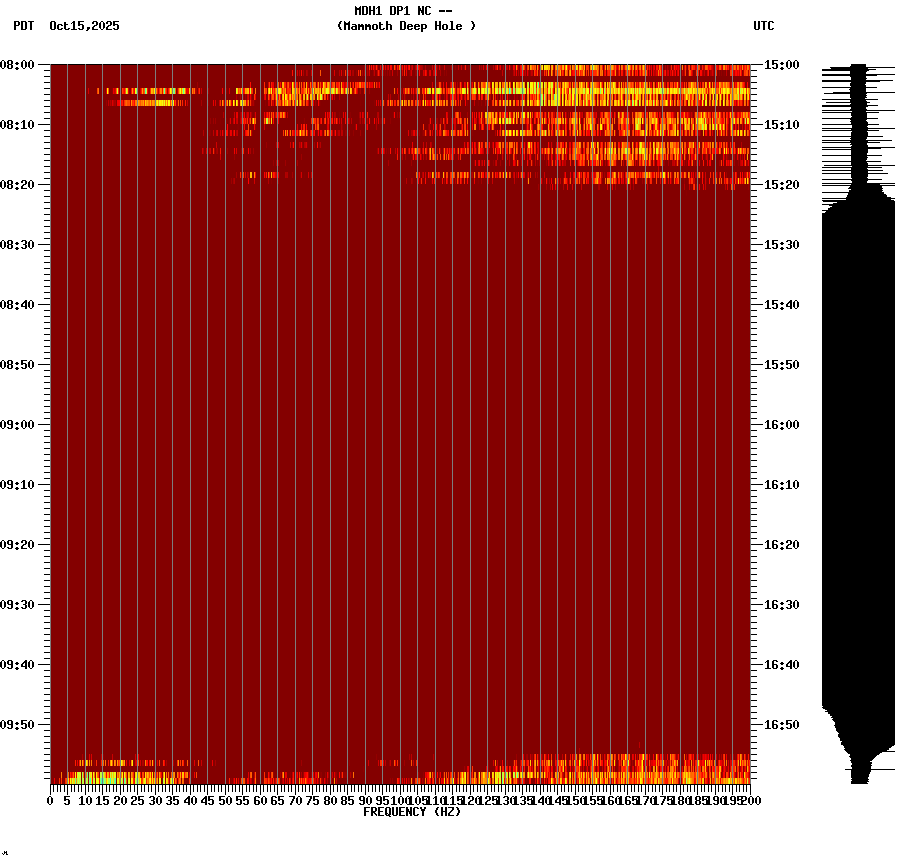Image resolution: width=902 pixels, height=864 pixels.
Task: Click the 100 Hz frequency tick mark
Action: (398, 793)
